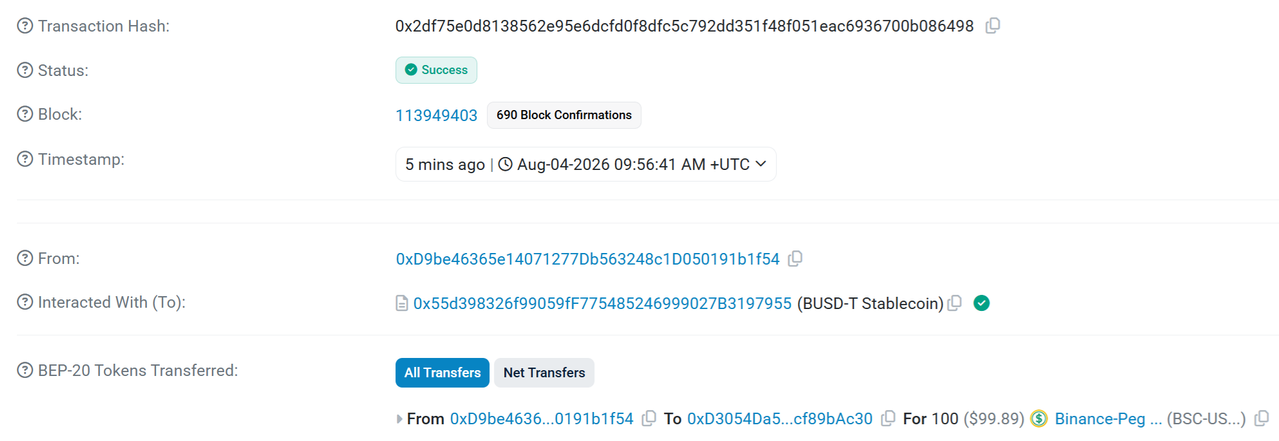Image resolution: width=1279 pixels, height=441 pixels.
Task: Copy the transfer sender address 0xD9be4636...0191b1f54
Action: tap(649, 419)
